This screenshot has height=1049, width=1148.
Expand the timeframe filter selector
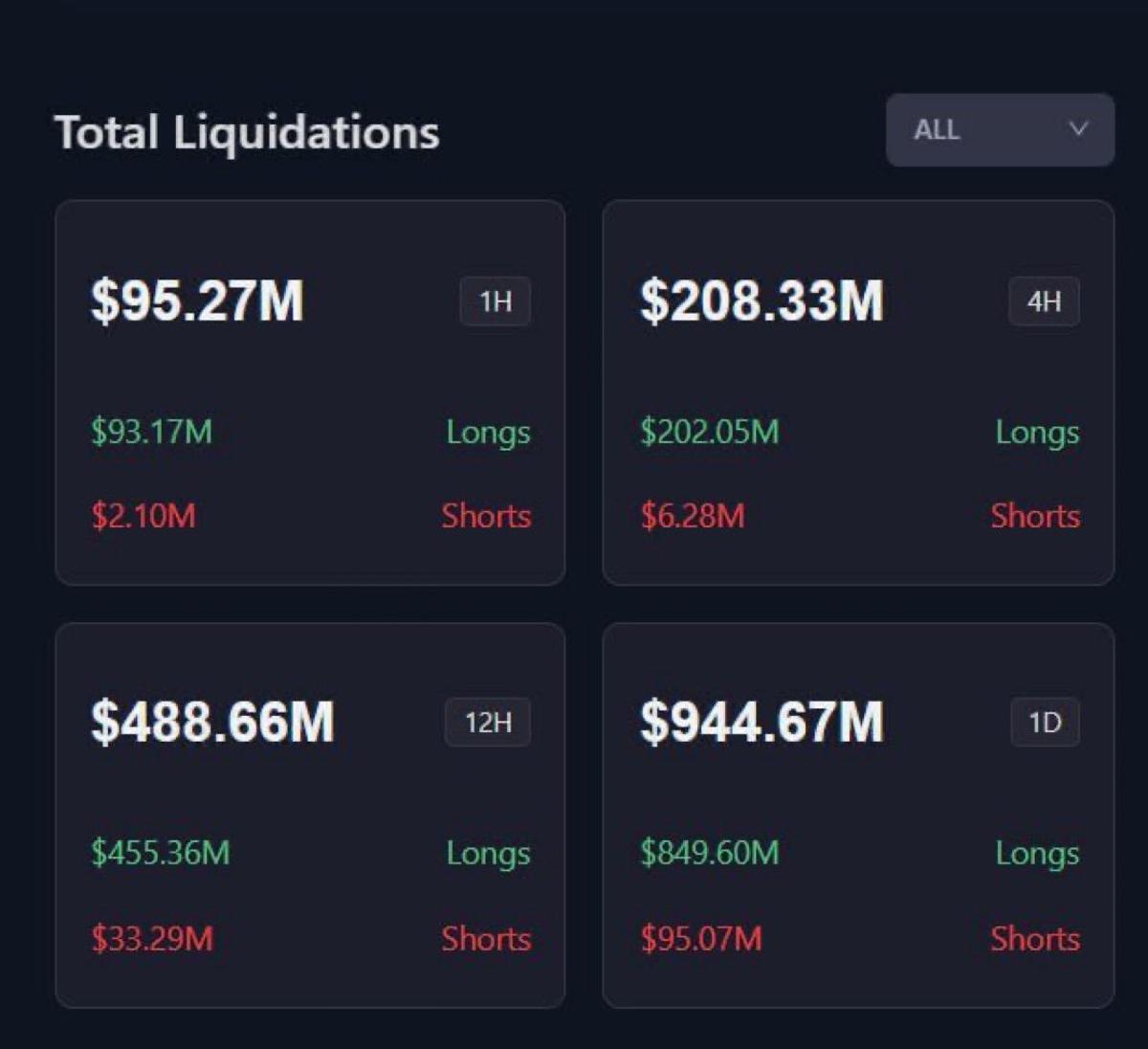[1000, 130]
